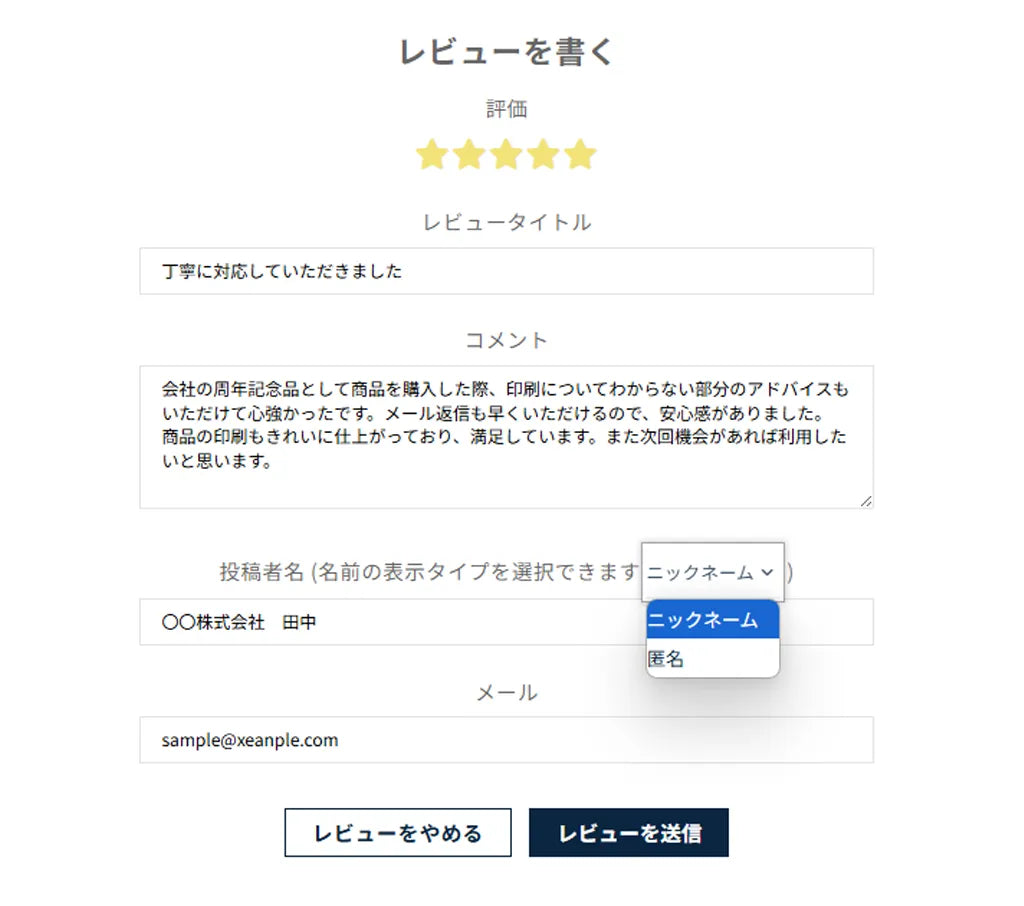
Task: Click the レビュータイトル label
Action: [x=506, y=222]
